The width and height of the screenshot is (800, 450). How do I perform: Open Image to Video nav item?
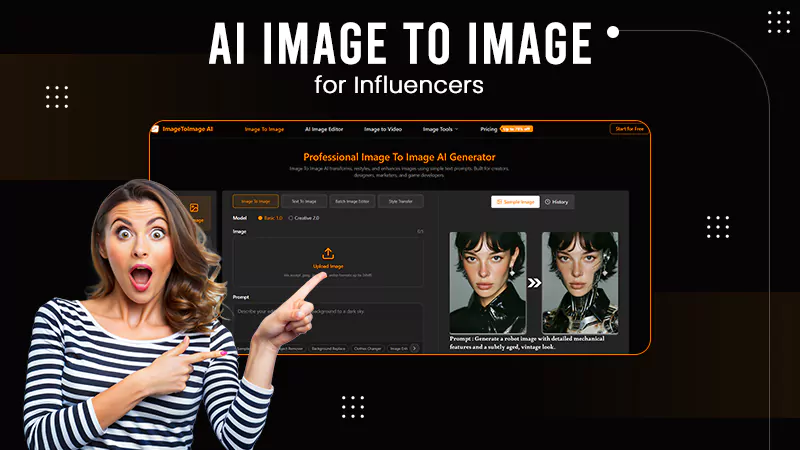(383, 129)
